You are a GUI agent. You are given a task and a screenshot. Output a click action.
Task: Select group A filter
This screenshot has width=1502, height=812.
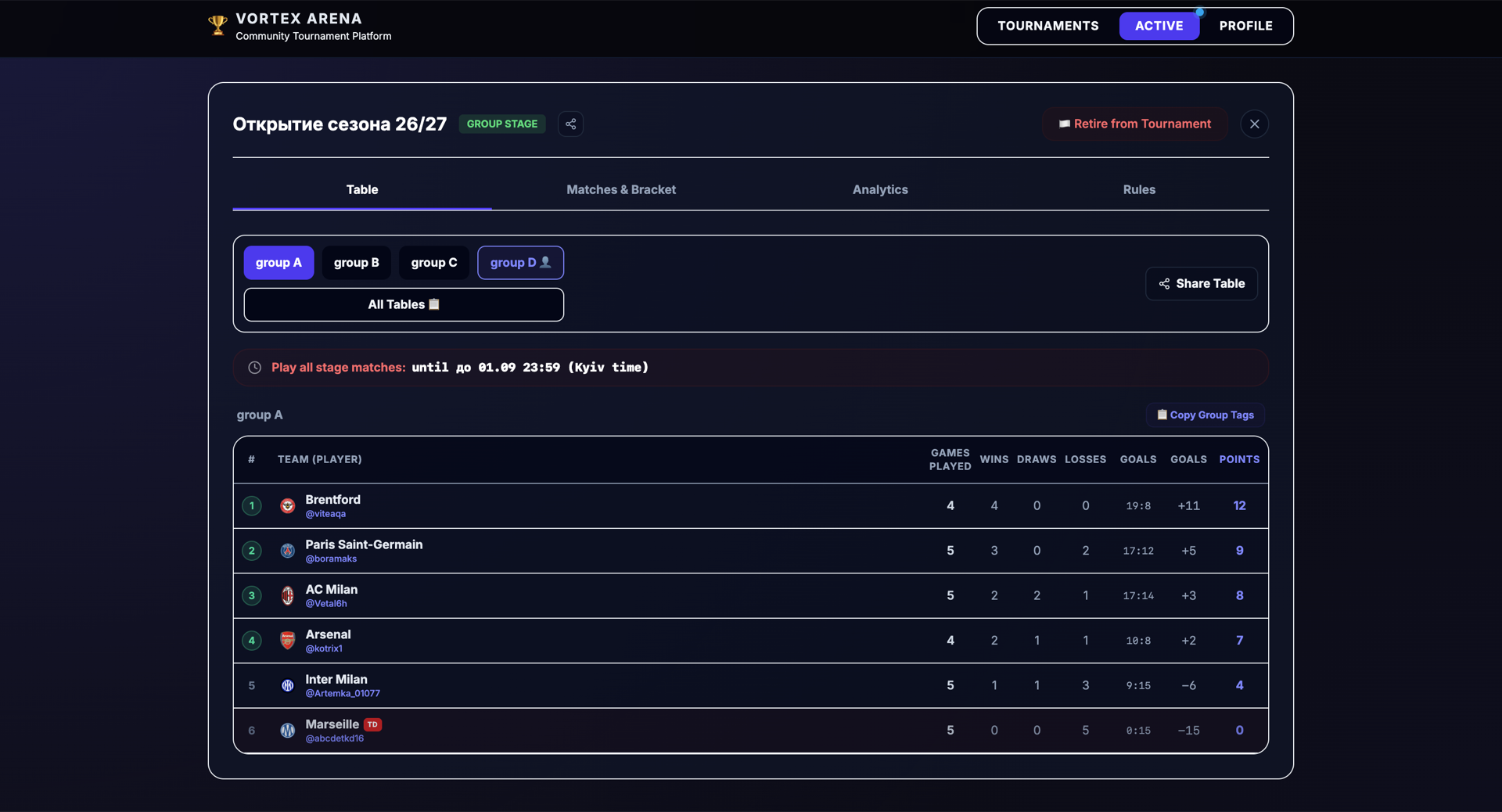(x=278, y=263)
